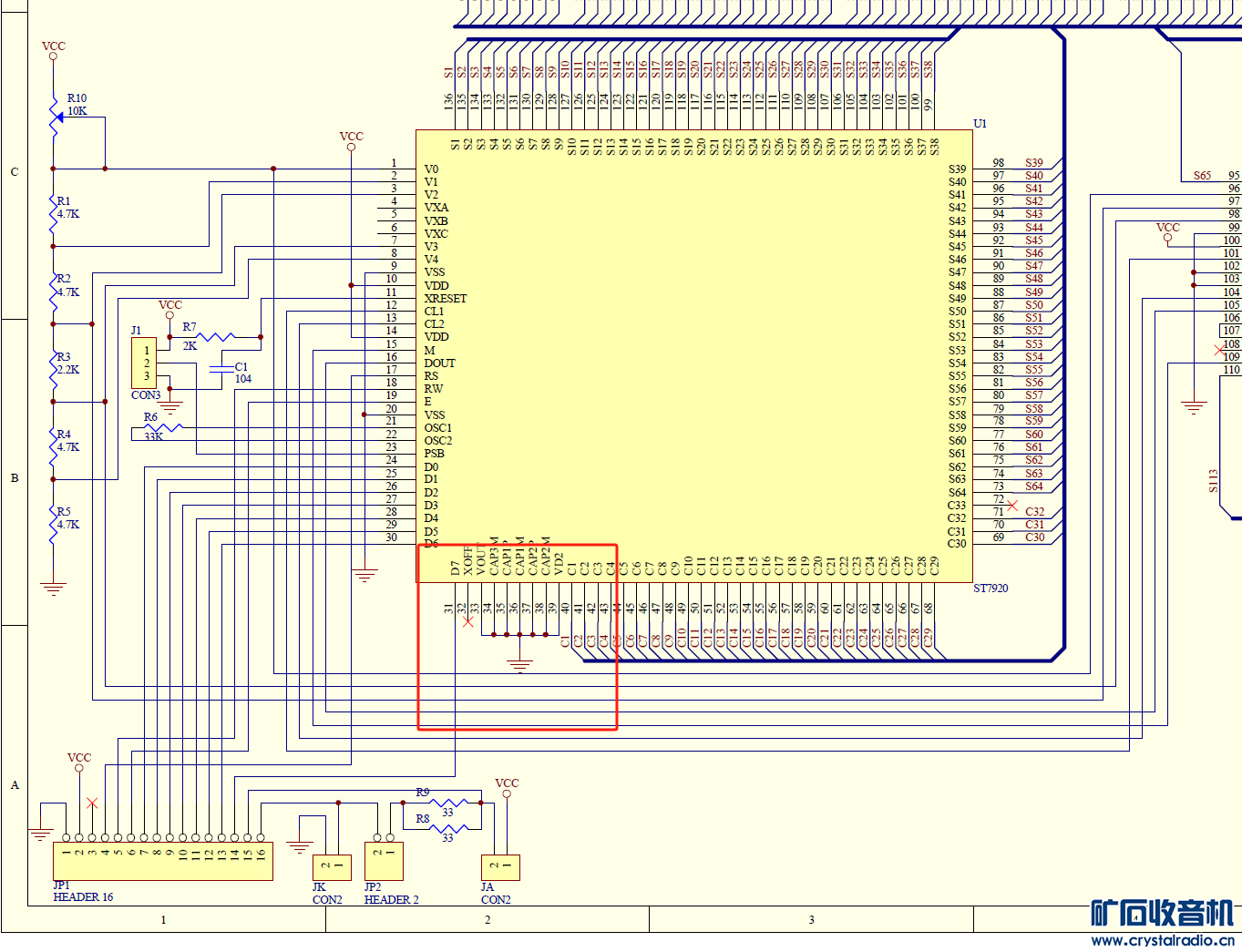Select the XRESET pin name

446,299
